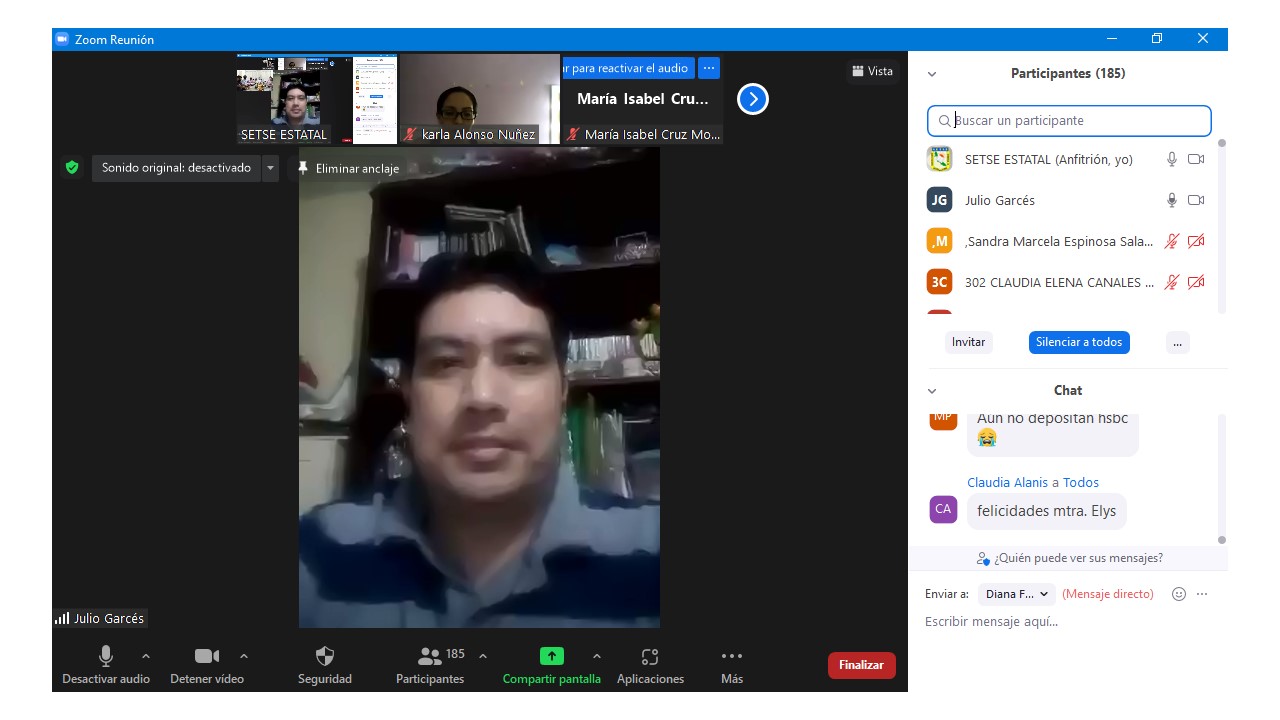Click Claudia Alanis sender name in chat
The image size is (1280, 720).
pos(1007,482)
